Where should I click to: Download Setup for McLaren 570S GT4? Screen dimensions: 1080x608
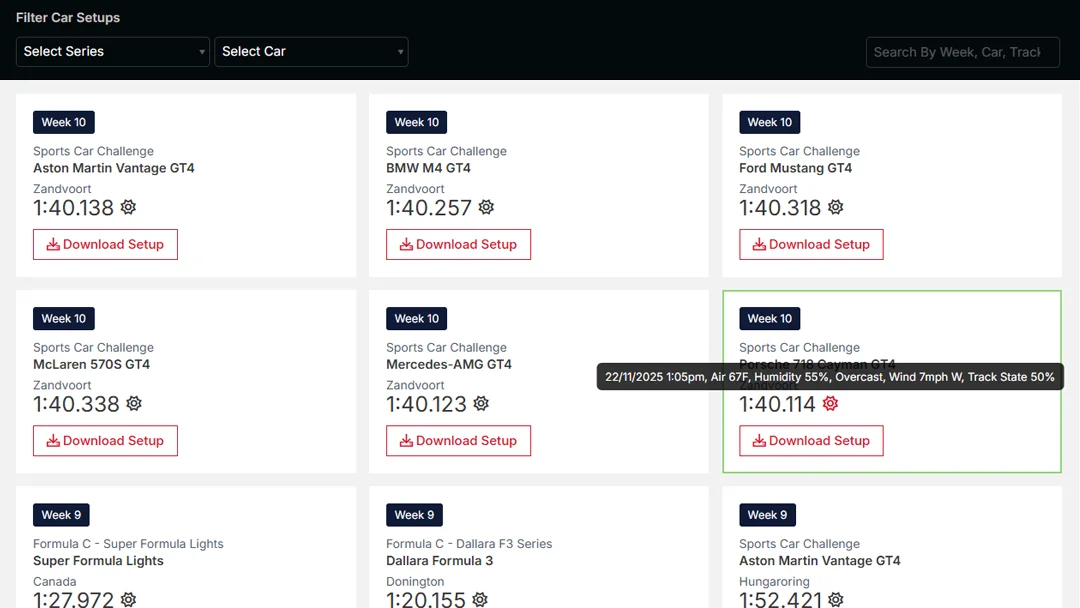click(x=105, y=441)
